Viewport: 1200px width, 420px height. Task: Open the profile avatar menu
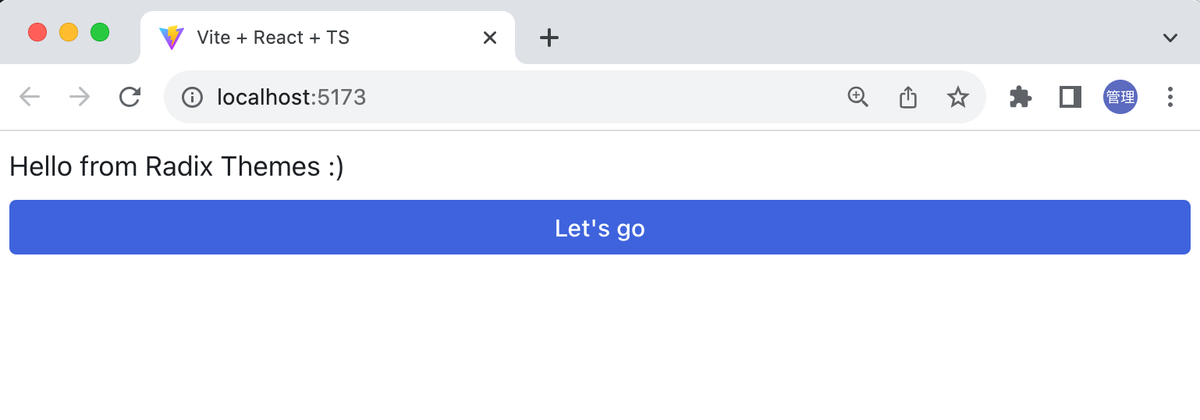click(x=1120, y=97)
